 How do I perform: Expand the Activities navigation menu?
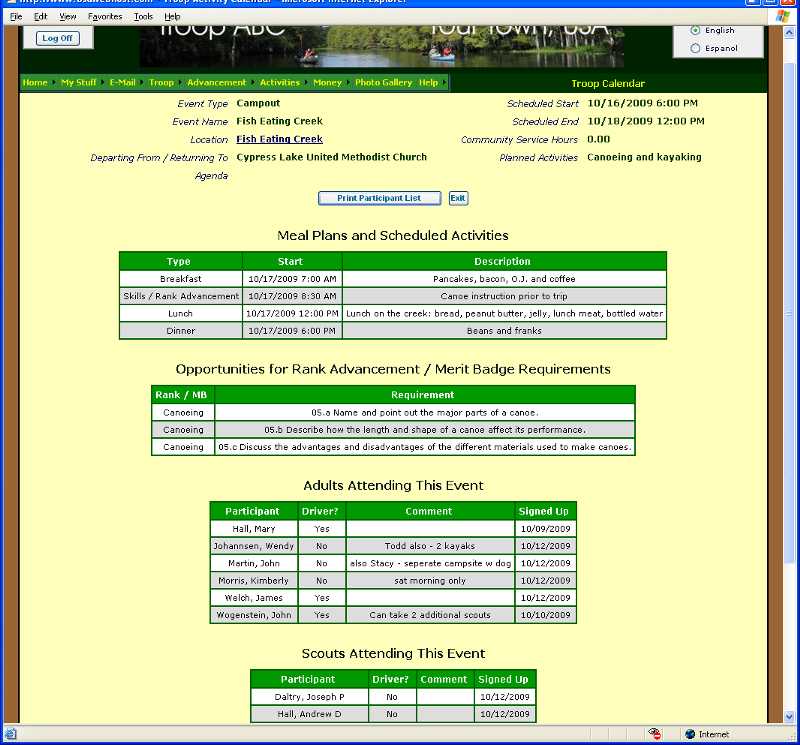pos(280,83)
